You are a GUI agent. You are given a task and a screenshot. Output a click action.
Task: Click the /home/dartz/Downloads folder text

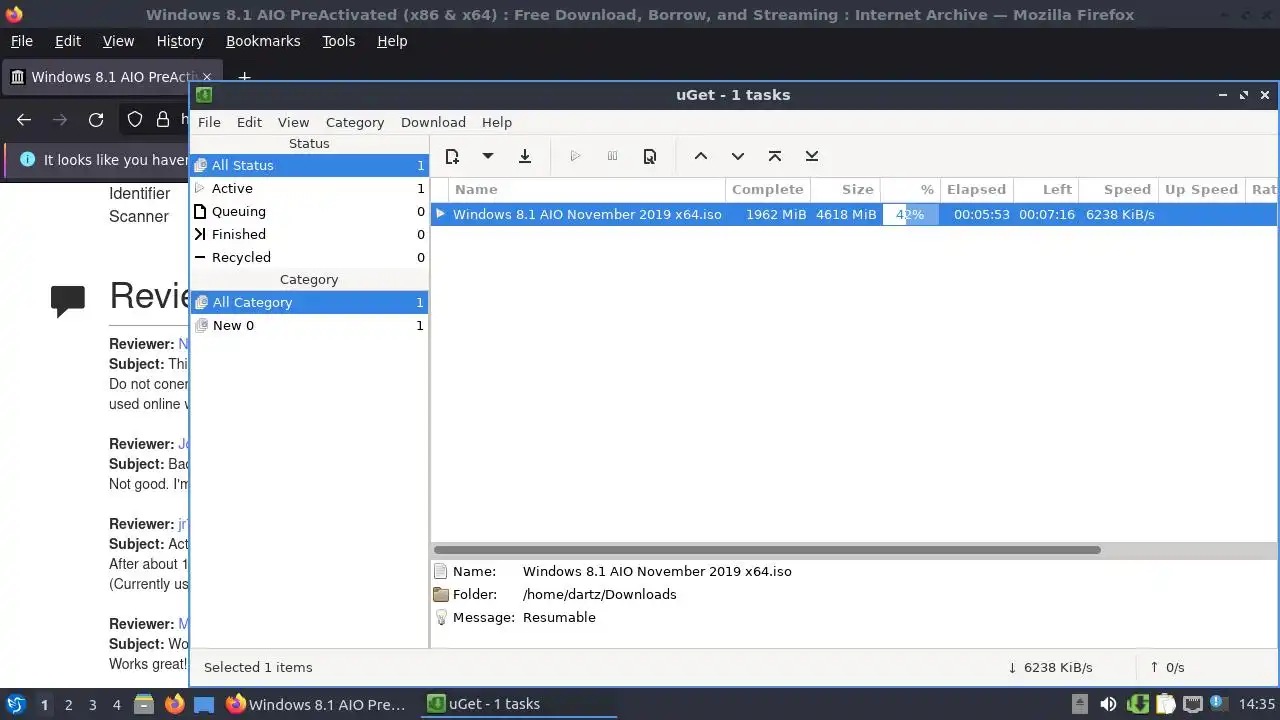coord(599,594)
